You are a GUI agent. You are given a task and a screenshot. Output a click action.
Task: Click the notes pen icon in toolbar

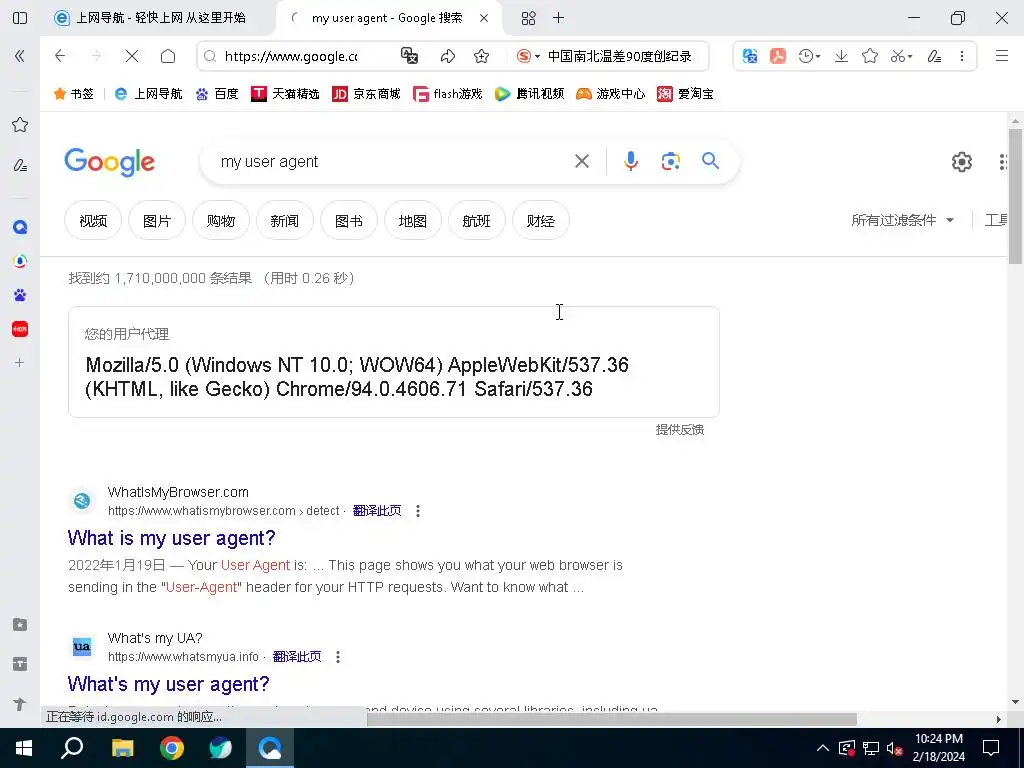click(x=934, y=56)
